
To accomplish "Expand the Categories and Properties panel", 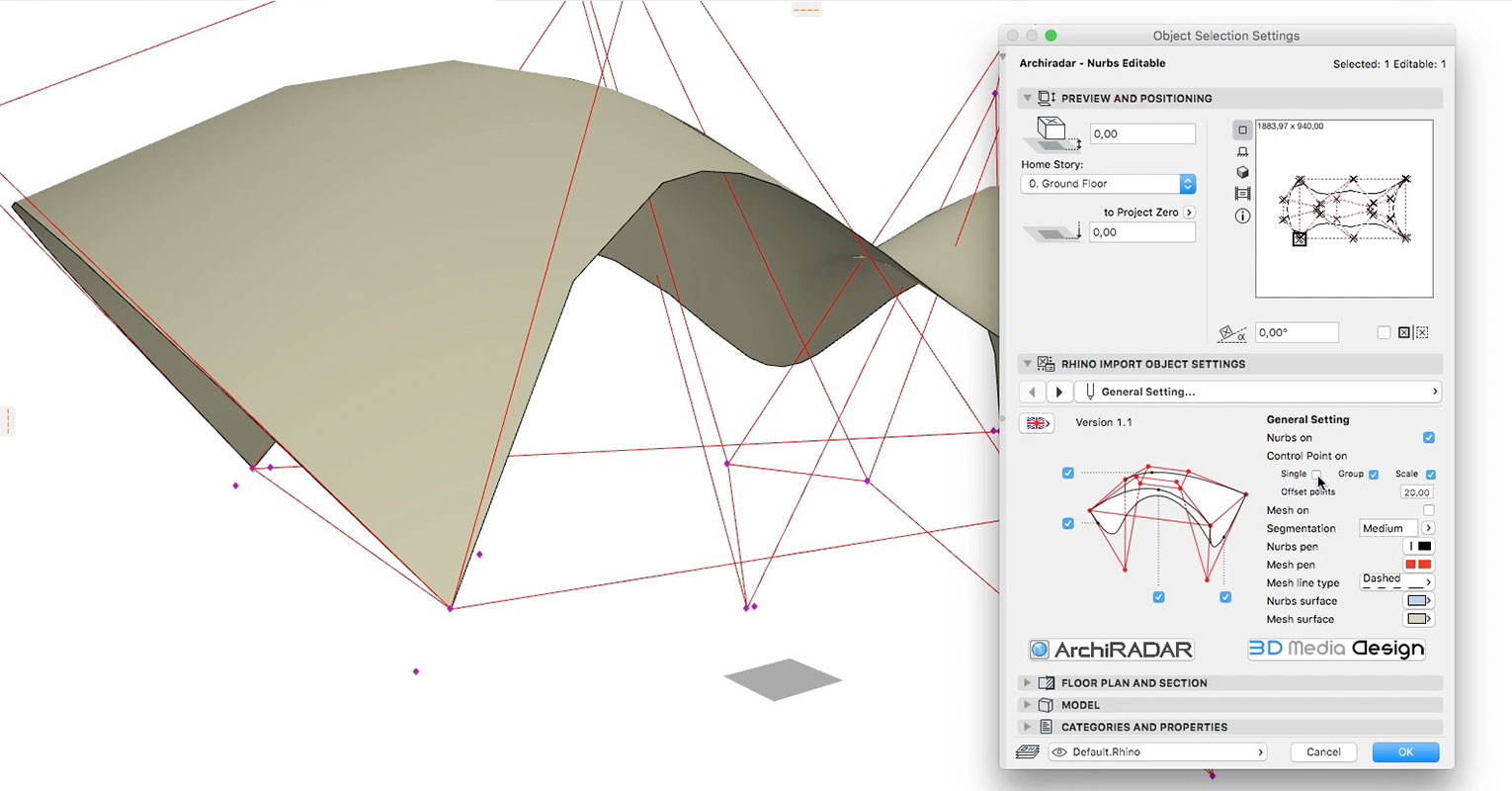I will tap(1027, 727).
